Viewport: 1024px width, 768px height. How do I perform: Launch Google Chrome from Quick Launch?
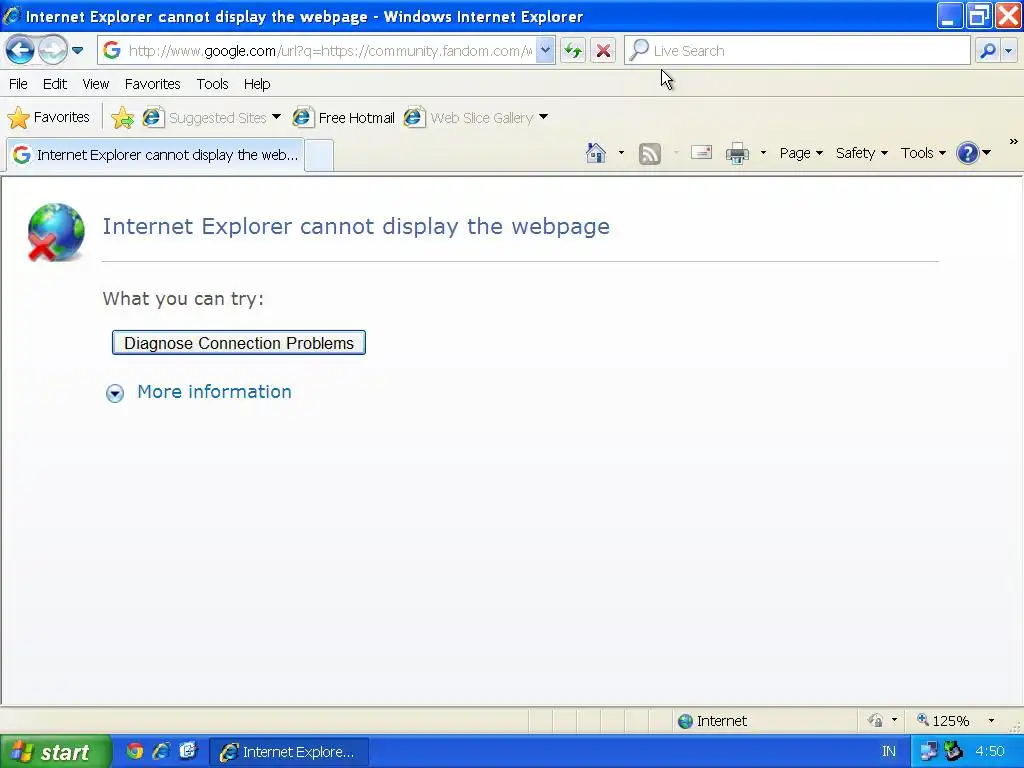click(x=135, y=752)
